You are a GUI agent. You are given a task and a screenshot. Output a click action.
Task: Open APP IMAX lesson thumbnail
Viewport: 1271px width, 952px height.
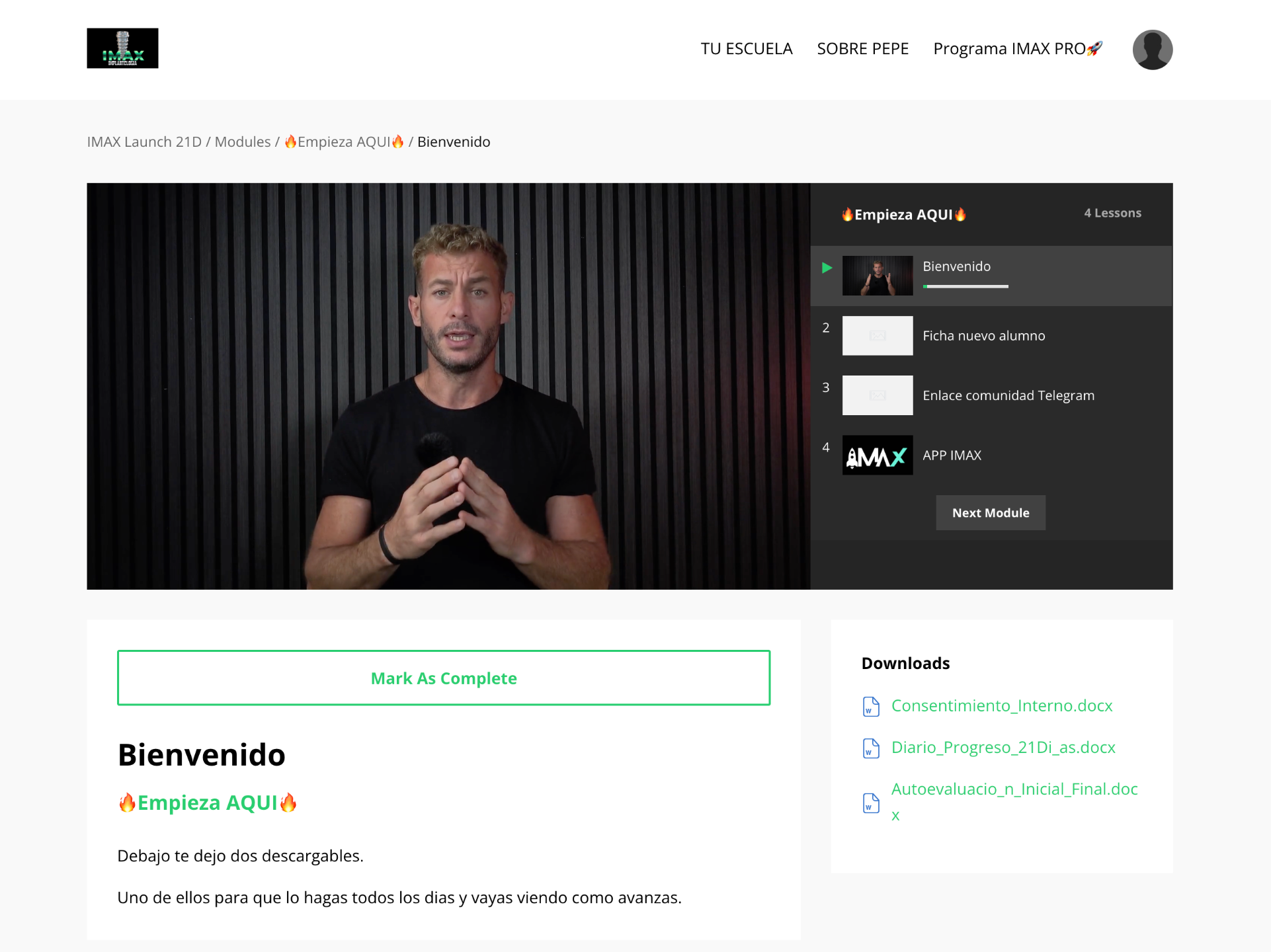point(878,455)
